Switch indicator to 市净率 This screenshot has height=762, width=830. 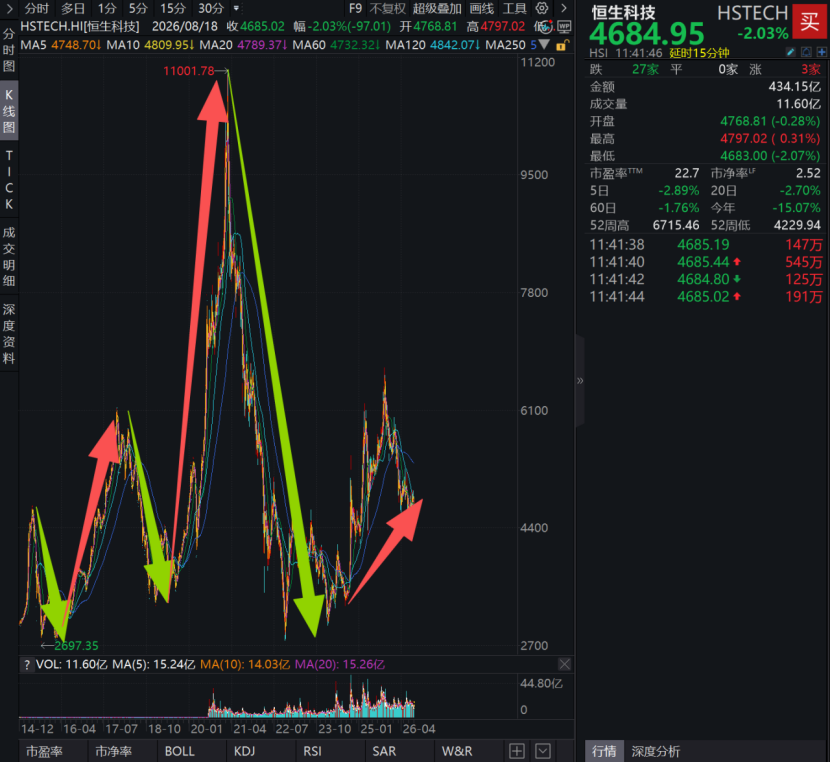114,751
